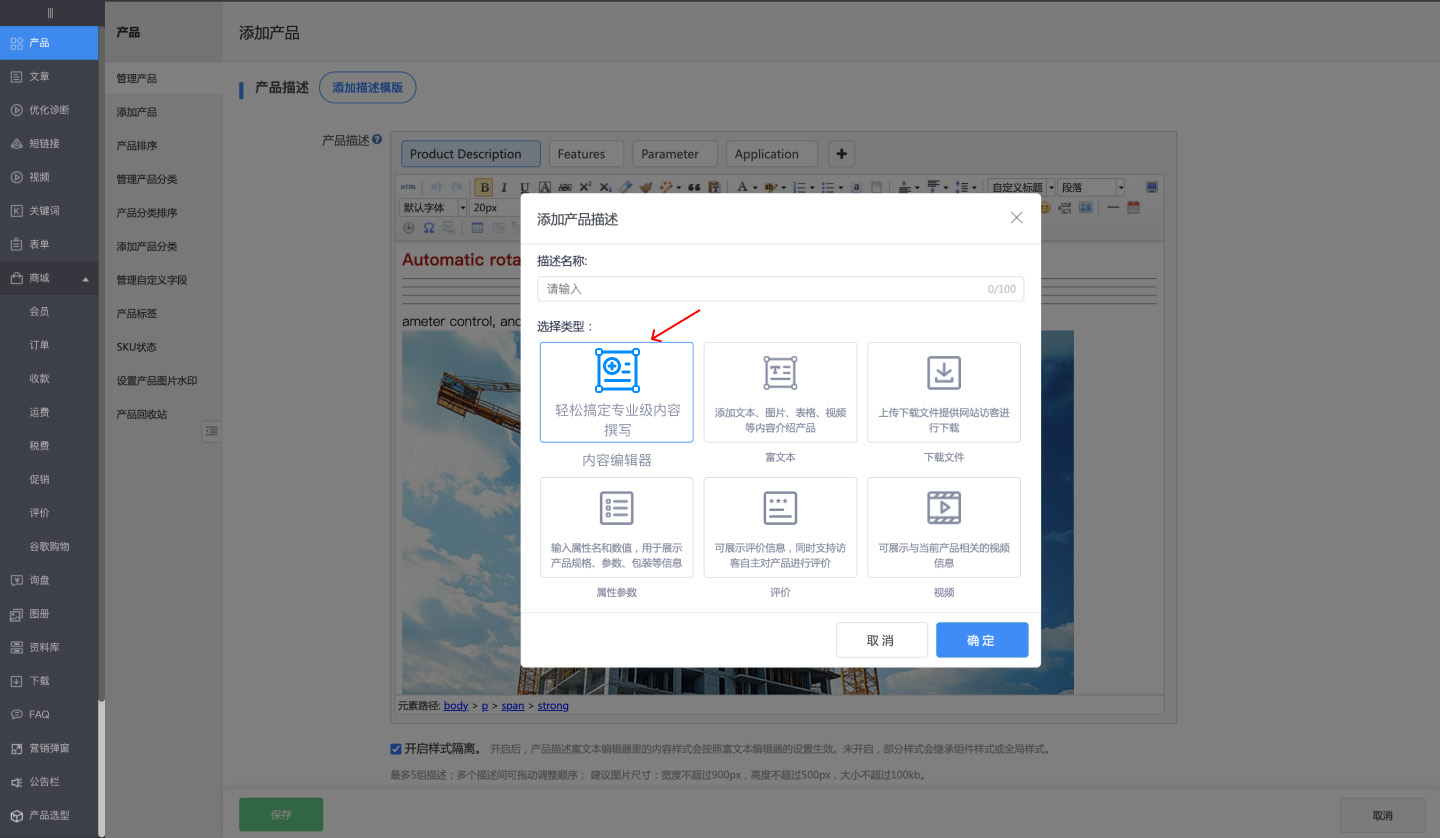Click the 添加描述模版 button
The image size is (1440, 838).
(x=367, y=88)
